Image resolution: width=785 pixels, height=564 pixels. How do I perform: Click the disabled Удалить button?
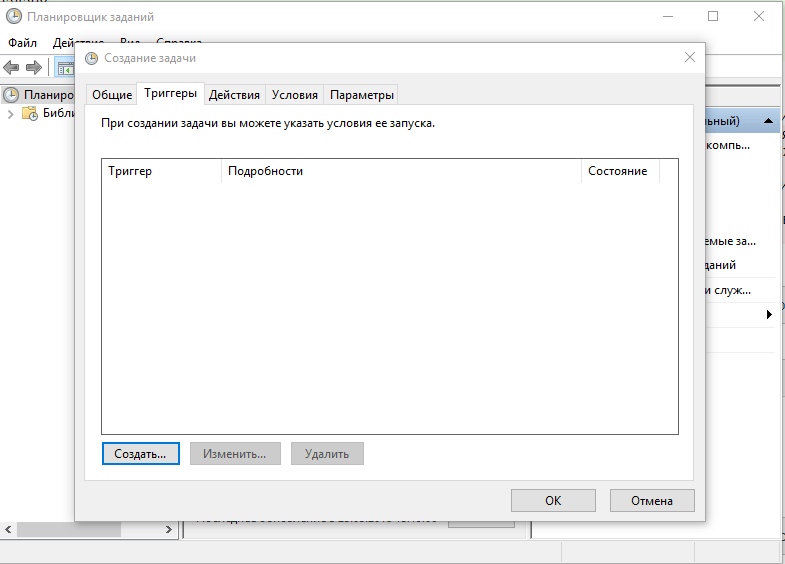pos(327,453)
